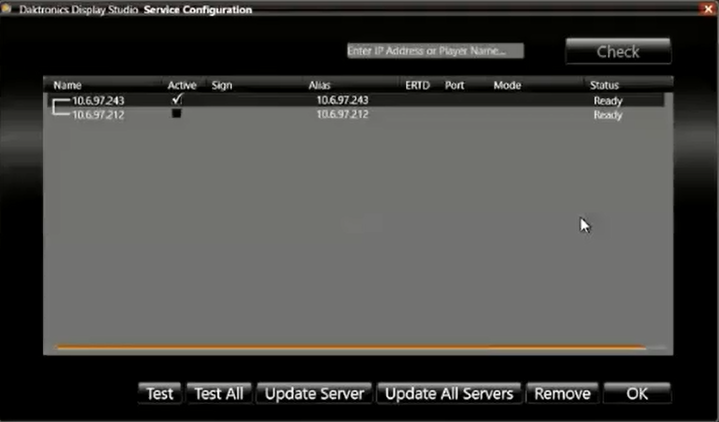Sort by Name column header

(67, 85)
